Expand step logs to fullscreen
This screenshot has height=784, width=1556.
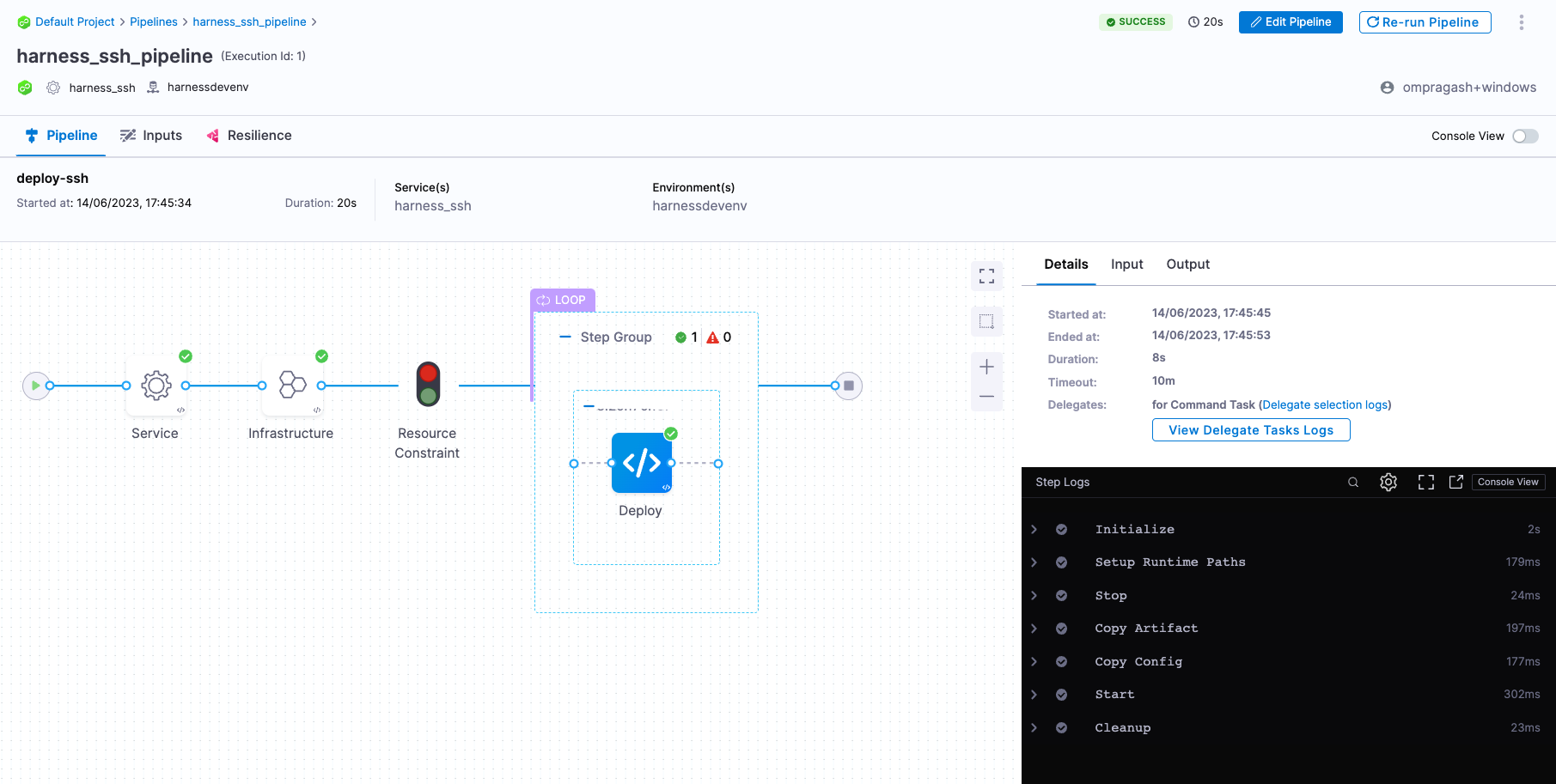(1426, 483)
